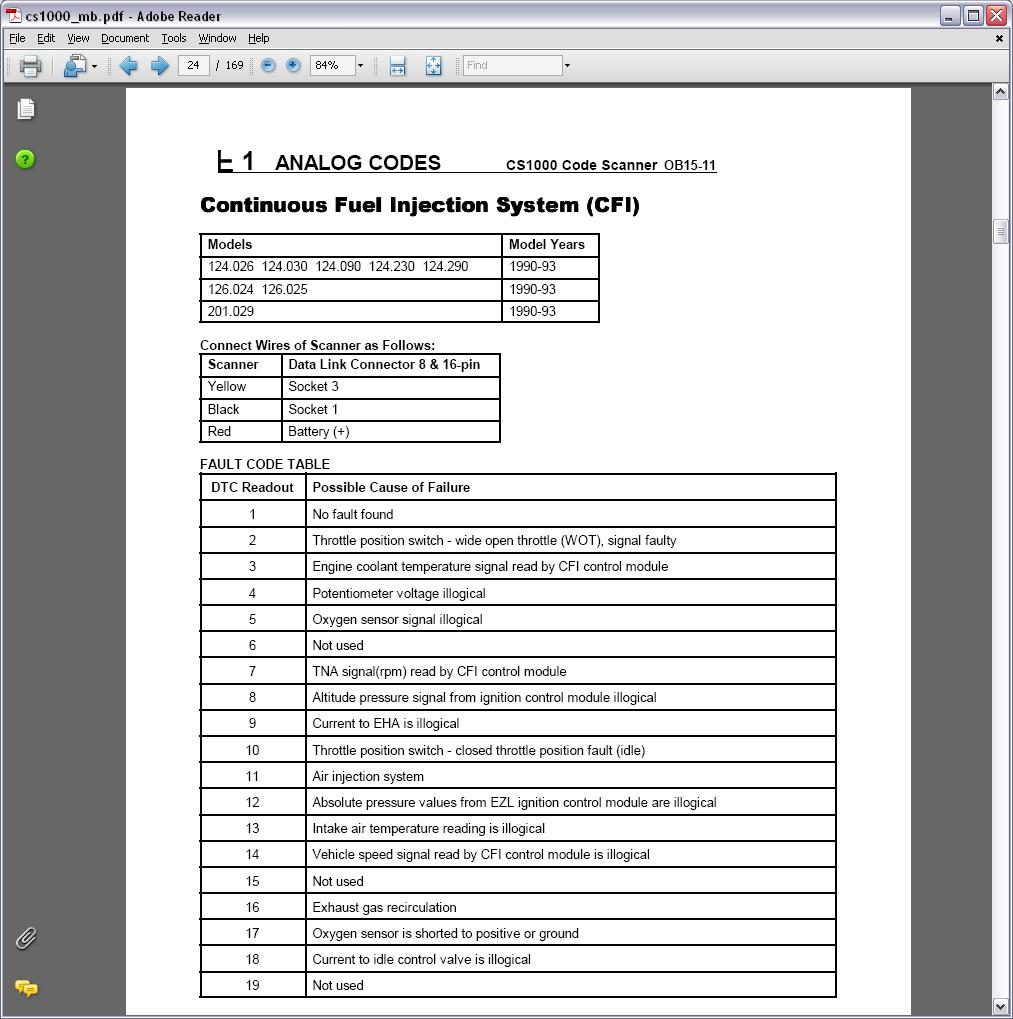Screen dimensions: 1013x1019
Task: Close the document with menu bar X
Action: pyautogui.click(x=999, y=38)
